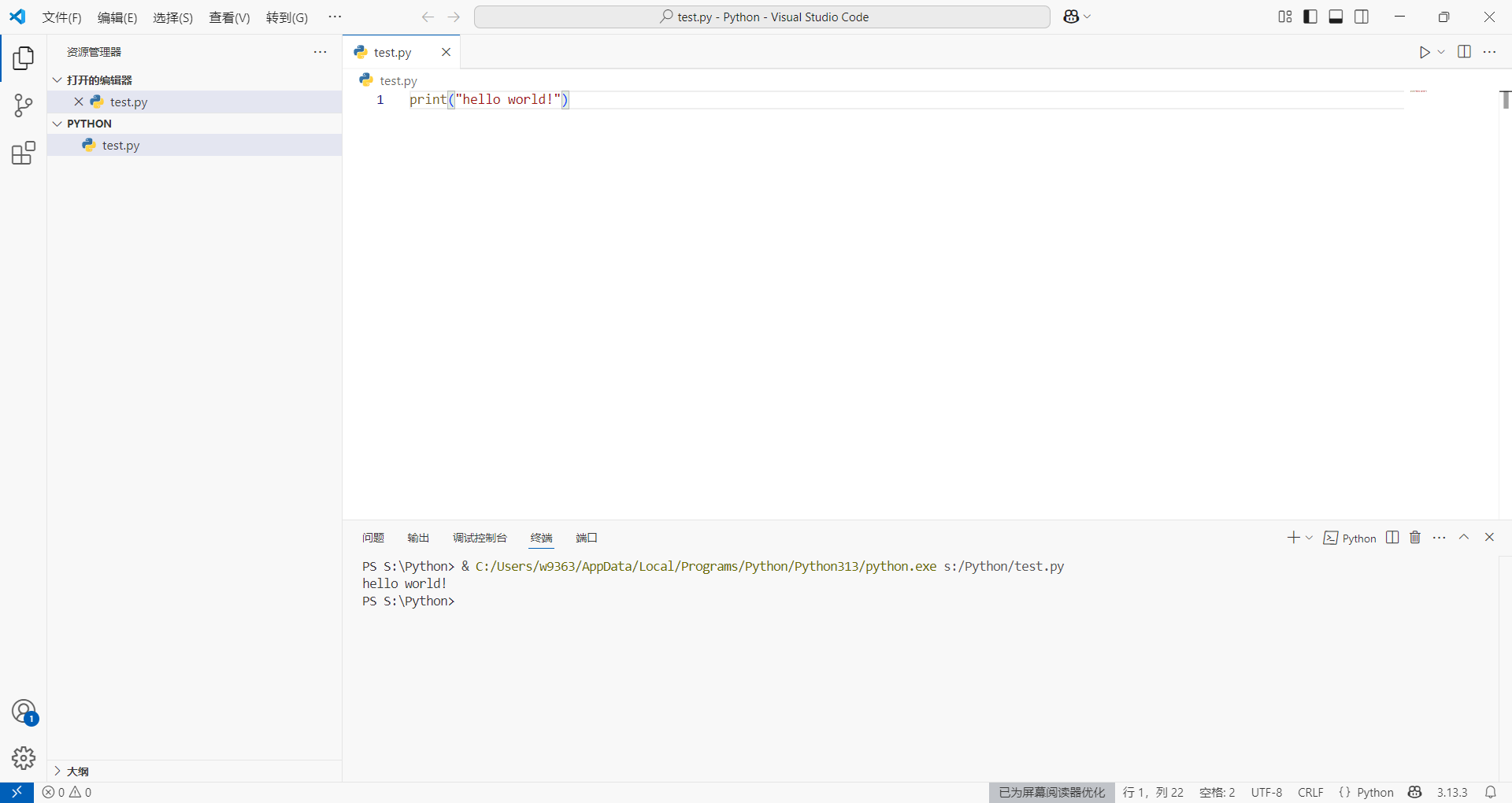Toggle the secondary sidebar visibility
The width and height of the screenshot is (1512, 803).
pos(1362,16)
